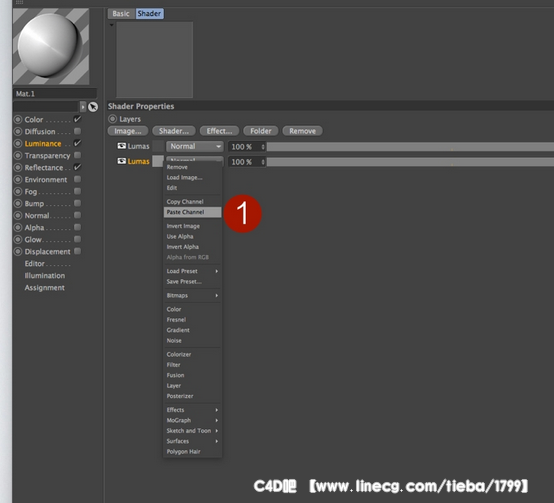Click the Fog channel circle icon

pos(18,191)
